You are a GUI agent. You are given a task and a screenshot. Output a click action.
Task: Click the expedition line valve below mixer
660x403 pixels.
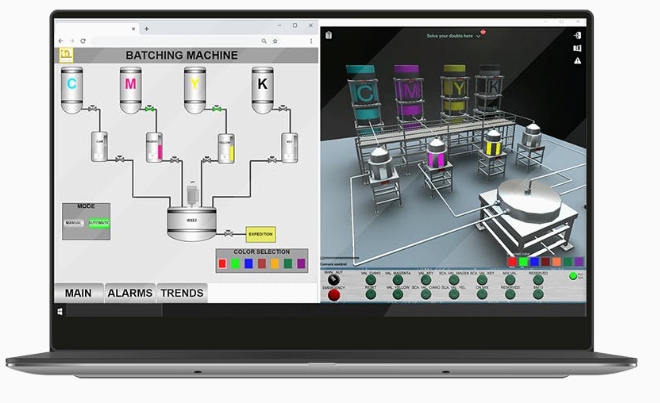point(228,233)
